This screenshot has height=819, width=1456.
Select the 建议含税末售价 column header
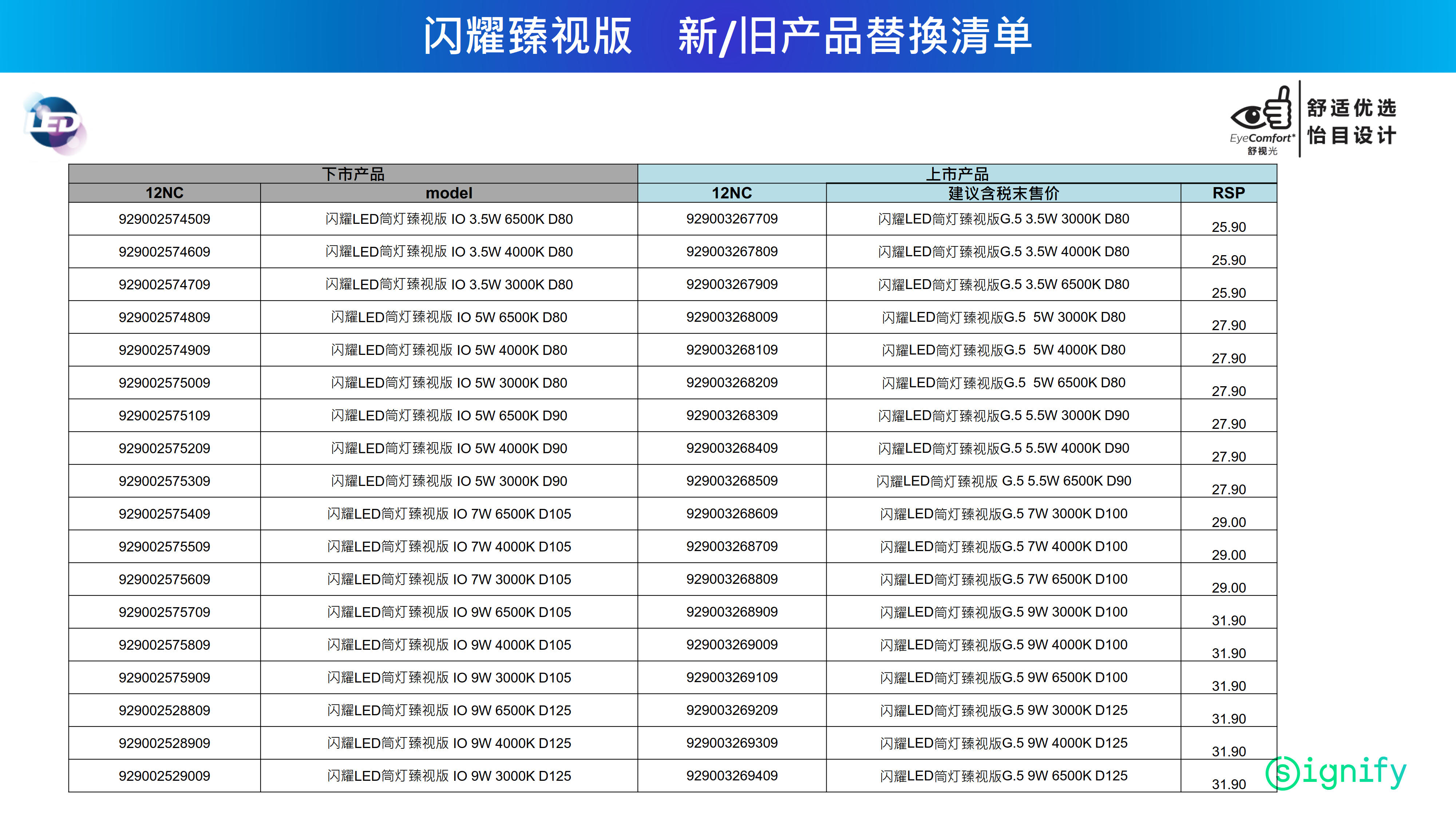tap(1003, 193)
